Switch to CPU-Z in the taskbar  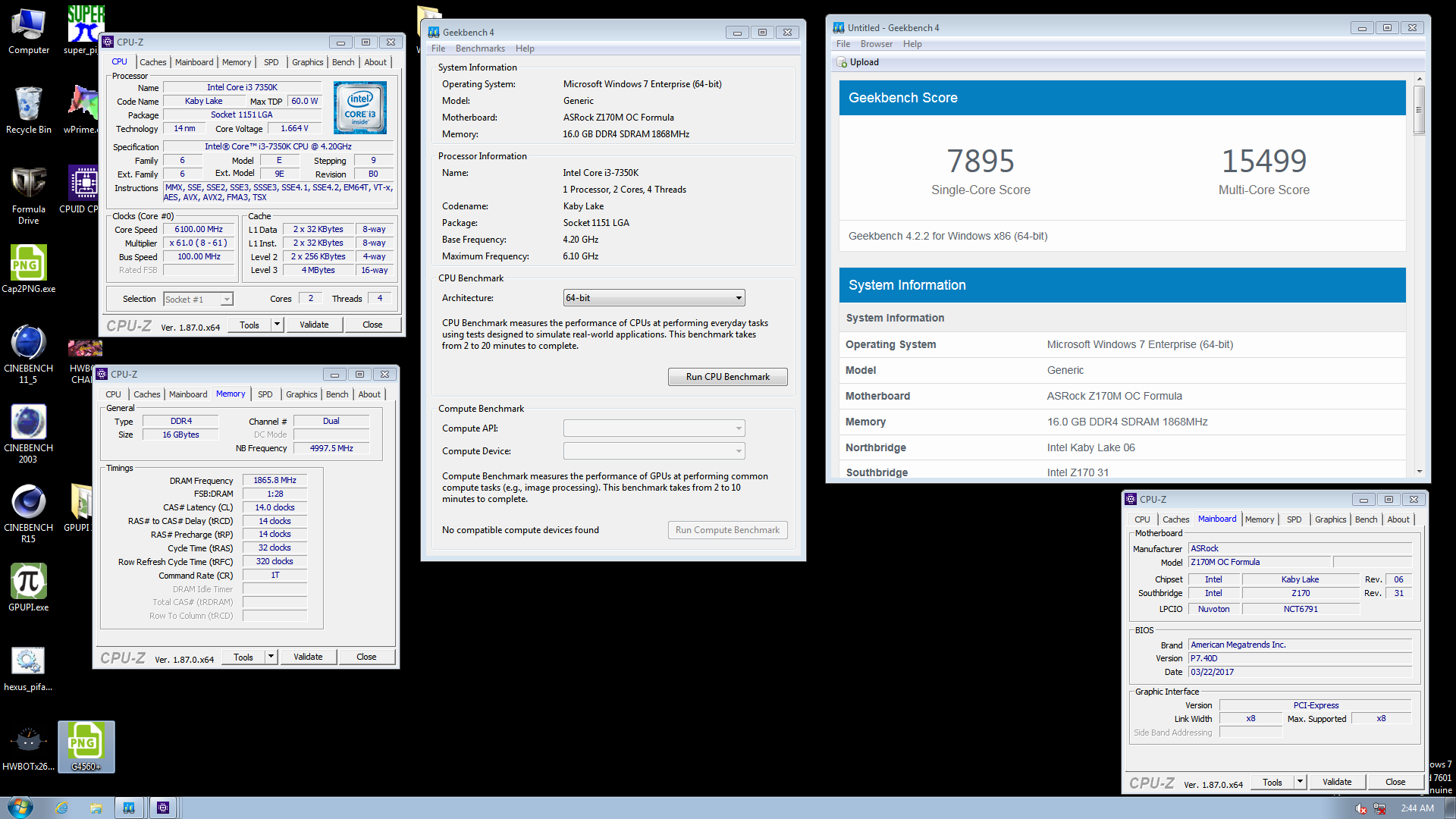pyautogui.click(x=163, y=808)
